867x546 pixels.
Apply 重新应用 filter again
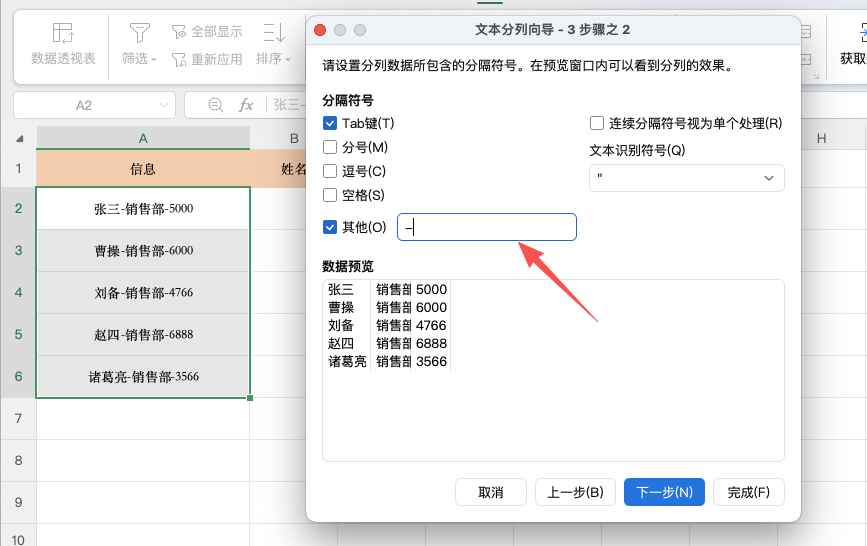207,59
